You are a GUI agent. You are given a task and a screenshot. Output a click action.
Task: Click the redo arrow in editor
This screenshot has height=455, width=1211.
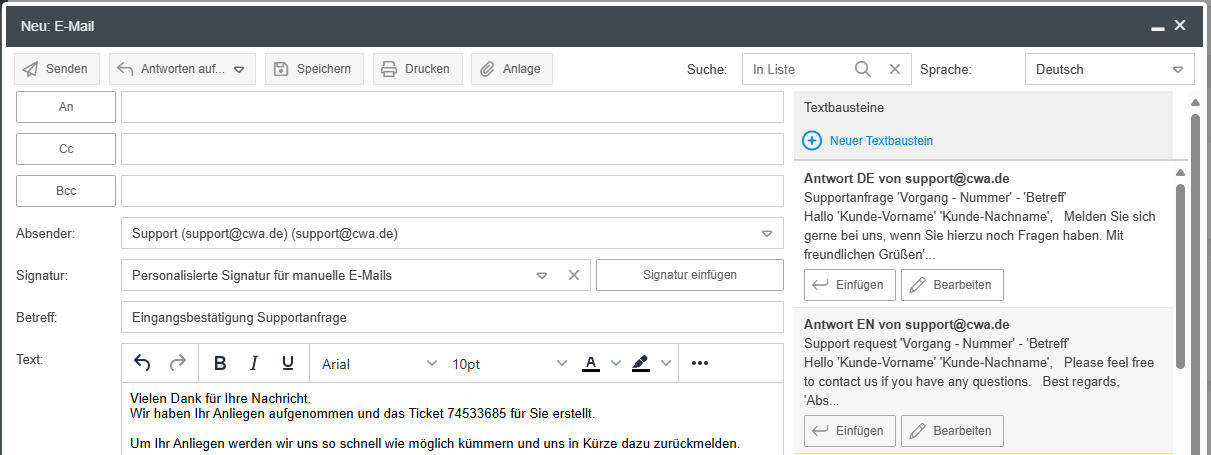pos(177,363)
